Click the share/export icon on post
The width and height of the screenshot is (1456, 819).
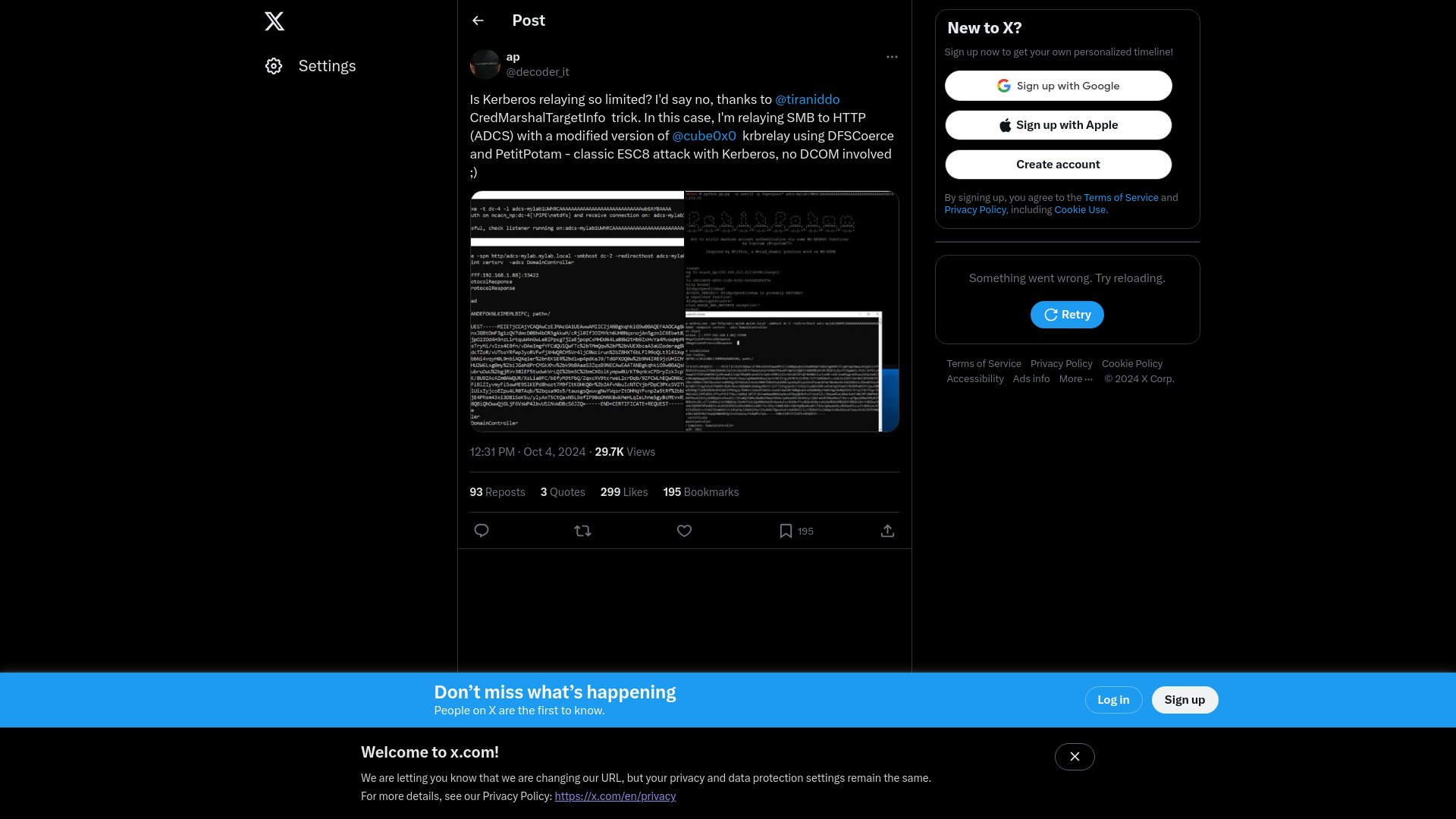(x=887, y=530)
